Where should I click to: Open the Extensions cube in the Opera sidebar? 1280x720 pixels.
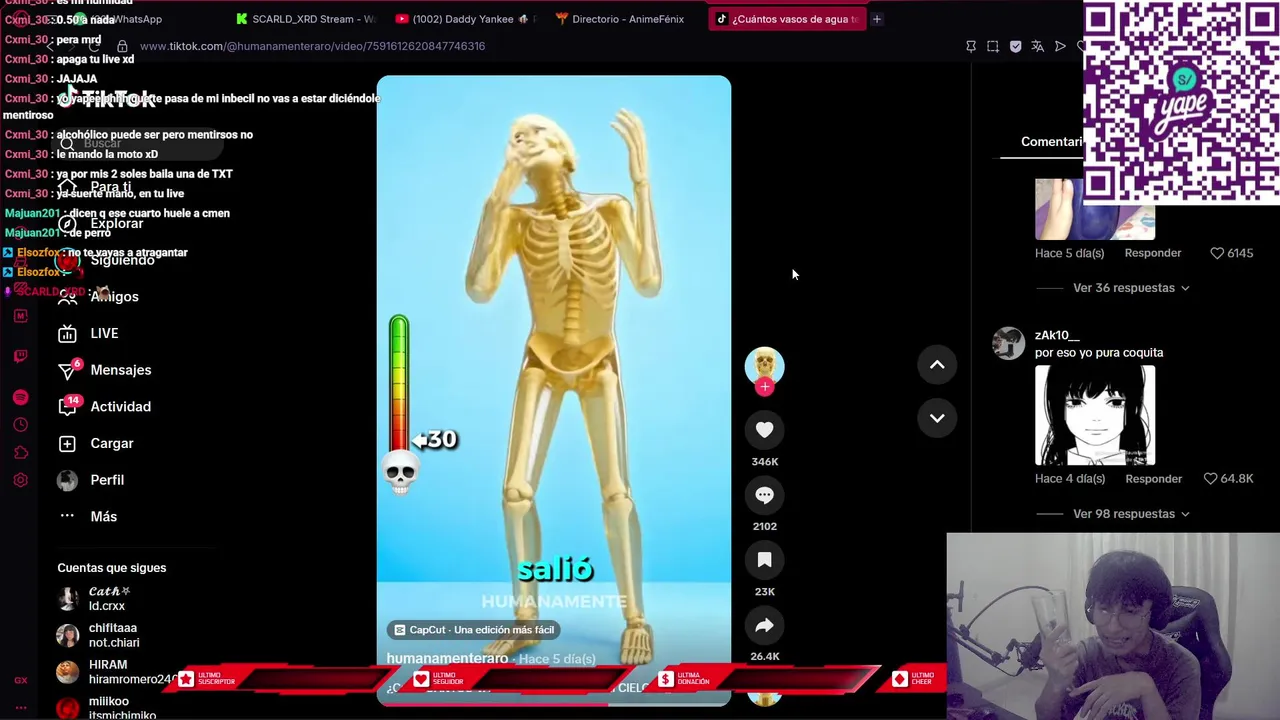20,453
